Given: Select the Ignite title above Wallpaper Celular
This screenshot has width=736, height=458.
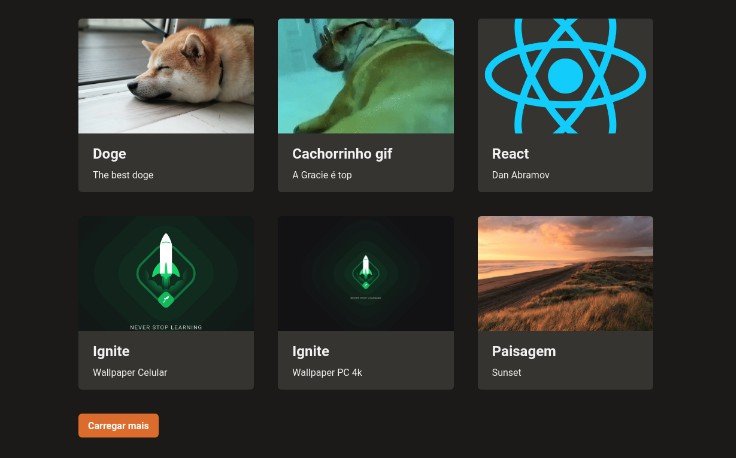Looking at the screenshot, I should pos(111,351).
